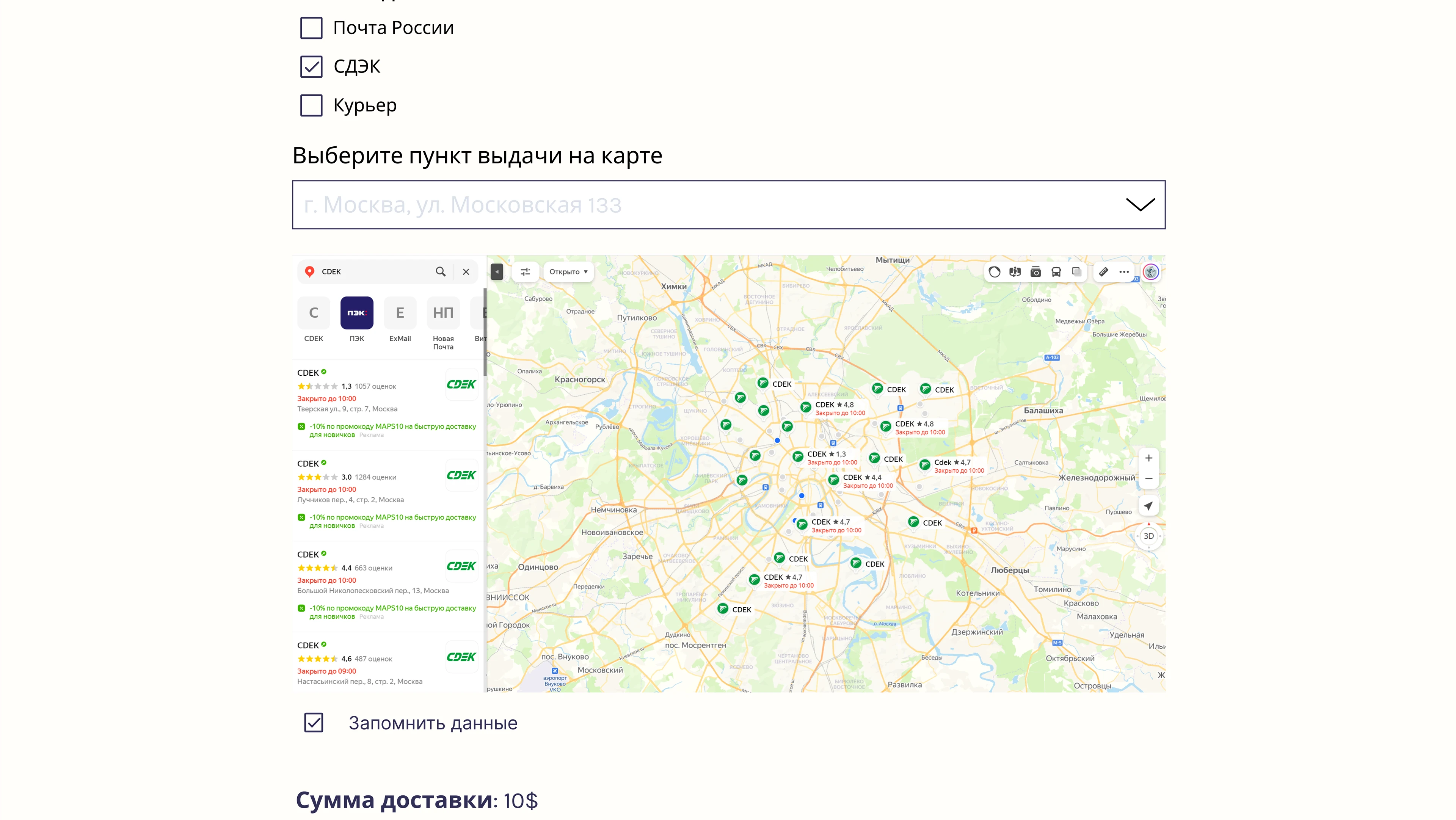The image size is (1456, 820).
Task: Clear the CDEK search with the X icon
Action: click(x=466, y=272)
